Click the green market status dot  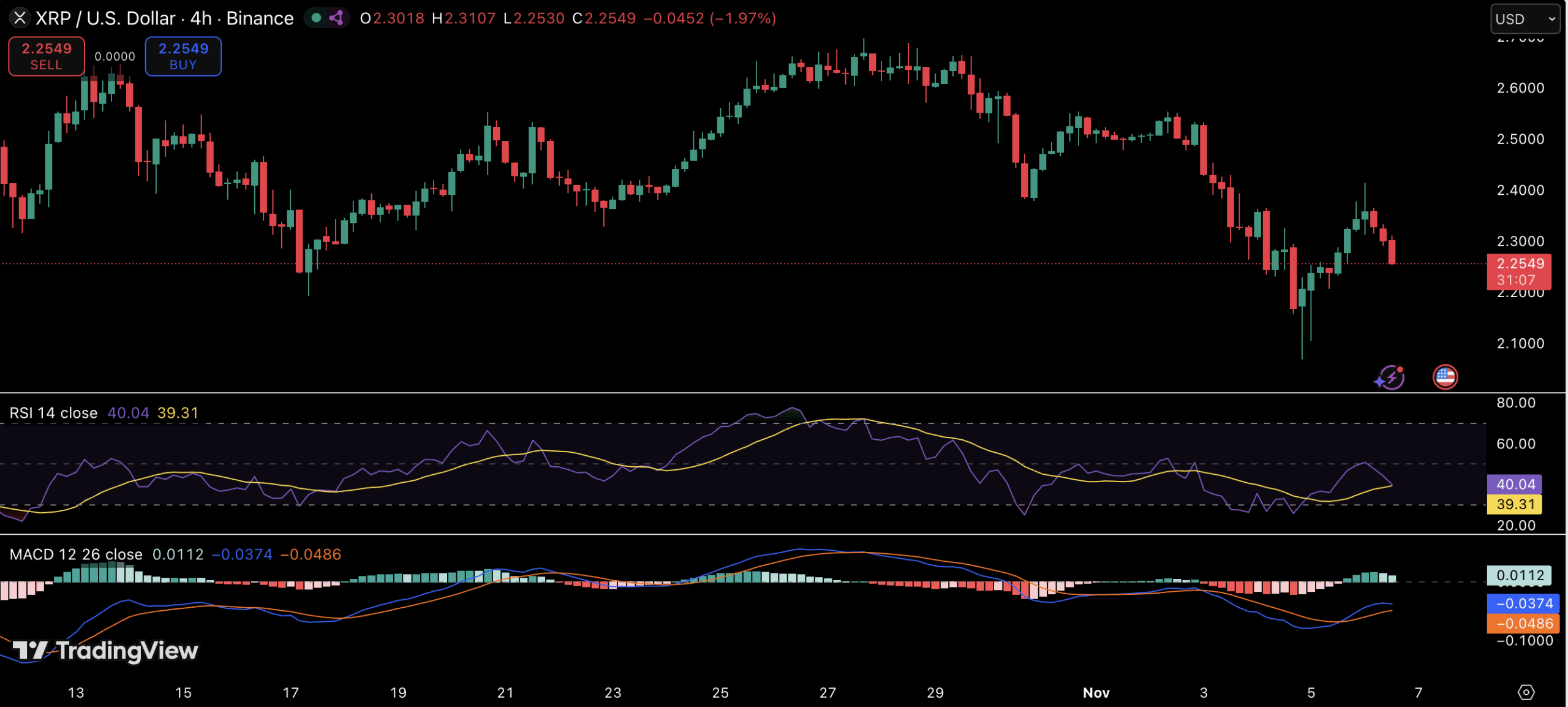[x=317, y=18]
